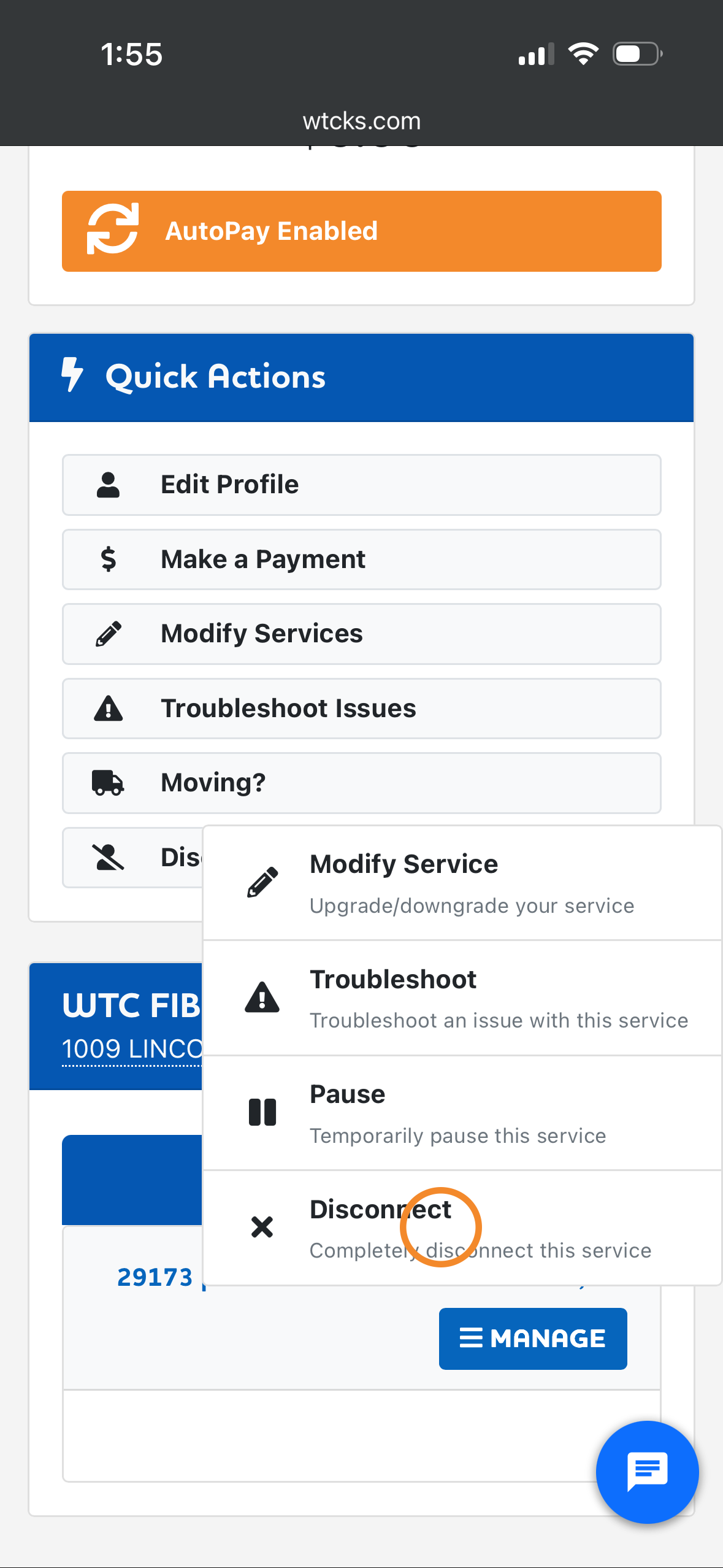
Task: Select Pause to temporarily pause service
Action: (x=462, y=1113)
